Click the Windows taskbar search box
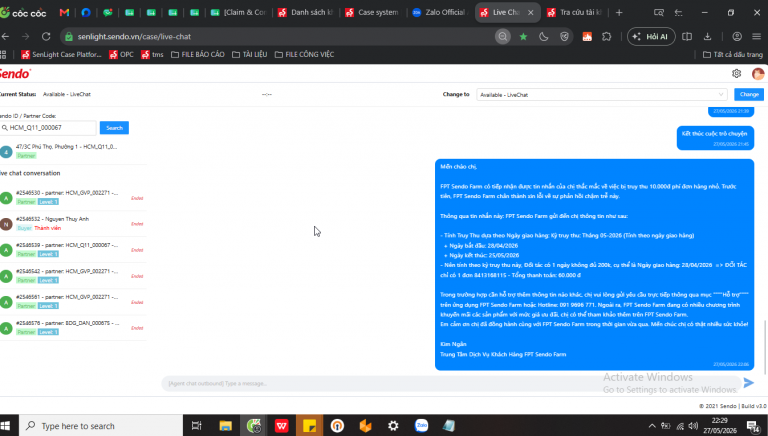768x436 pixels. (101, 426)
